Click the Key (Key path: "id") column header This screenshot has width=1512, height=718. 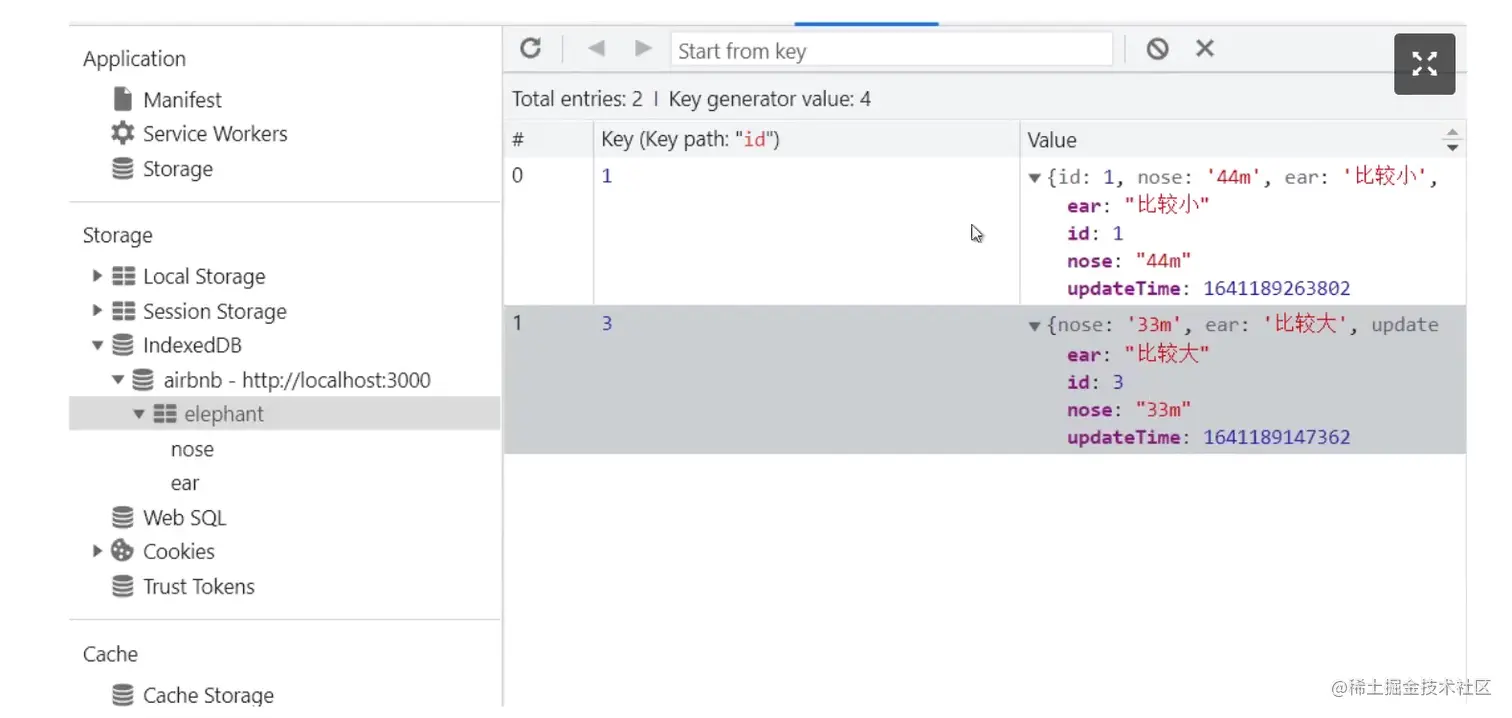coord(806,139)
